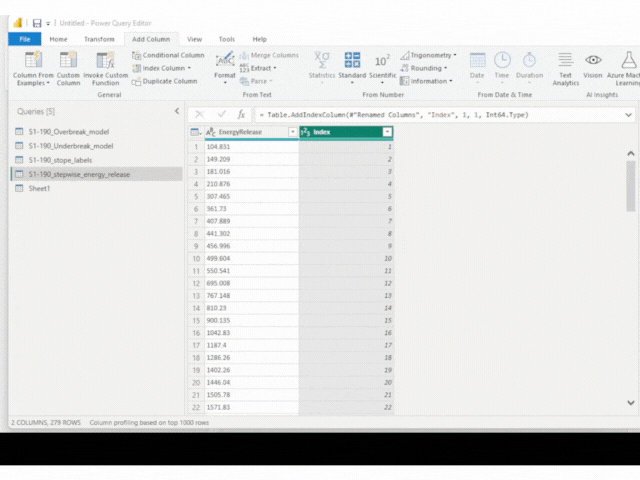Expand the formula bar
This screenshot has width=640, height=480.
point(628,115)
